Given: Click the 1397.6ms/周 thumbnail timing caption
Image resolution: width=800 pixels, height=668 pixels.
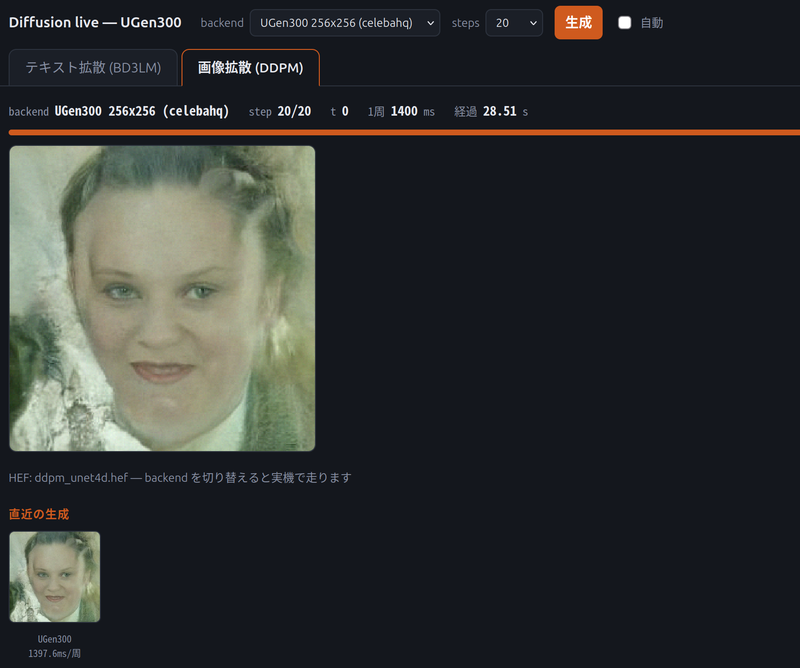Looking at the screenshot, I should click(x=55, y=653).
